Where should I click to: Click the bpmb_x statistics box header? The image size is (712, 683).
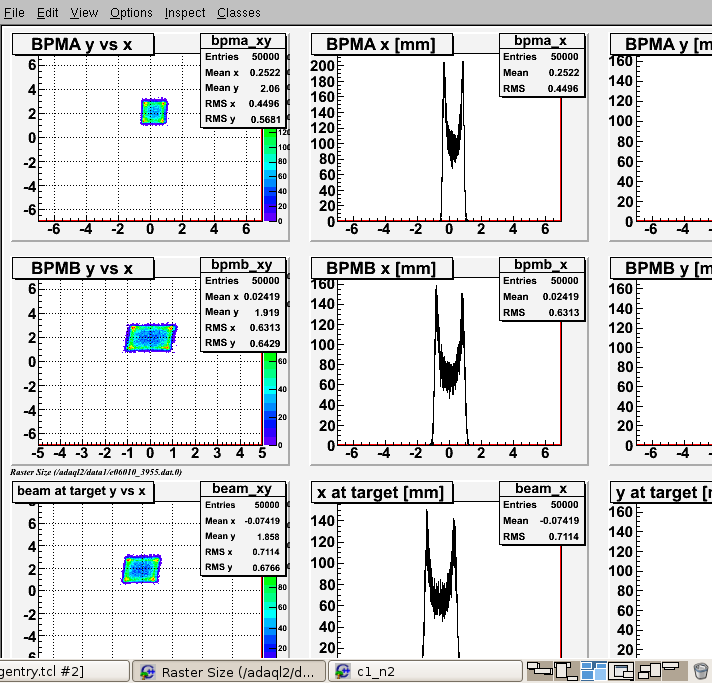click(x=542, y=265)
